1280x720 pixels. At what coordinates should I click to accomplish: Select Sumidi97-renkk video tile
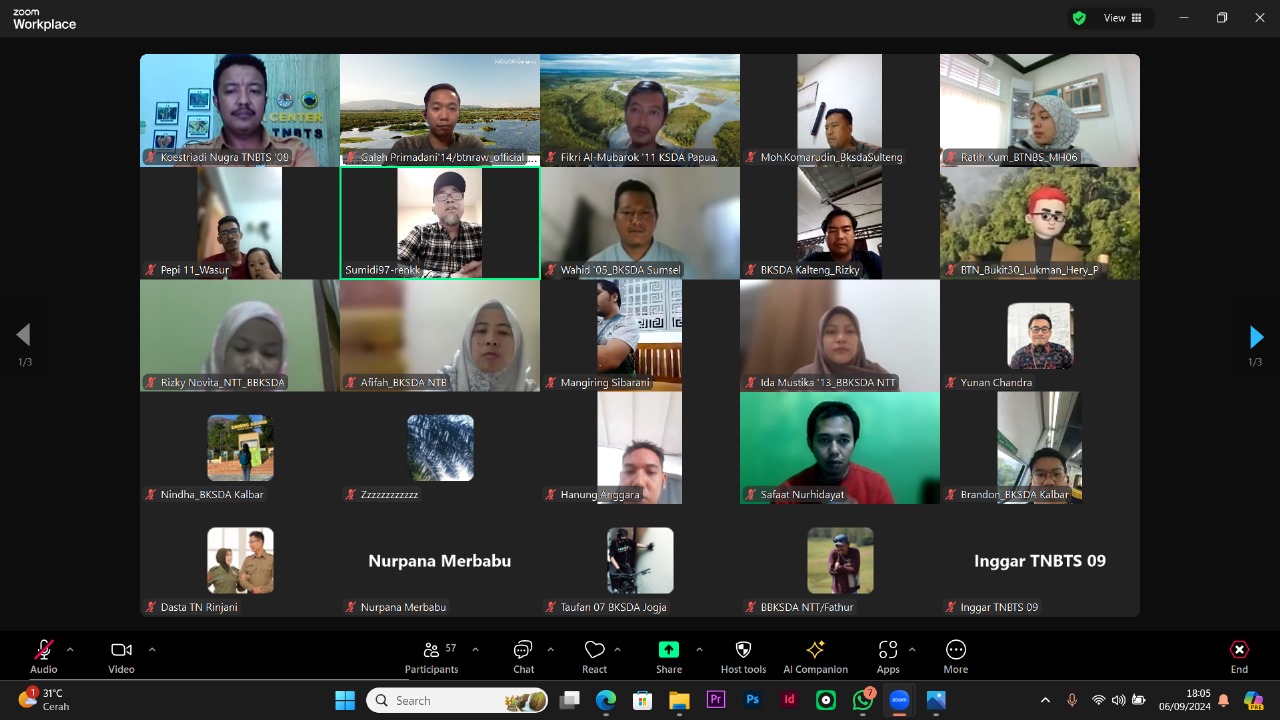coord(440,223)
